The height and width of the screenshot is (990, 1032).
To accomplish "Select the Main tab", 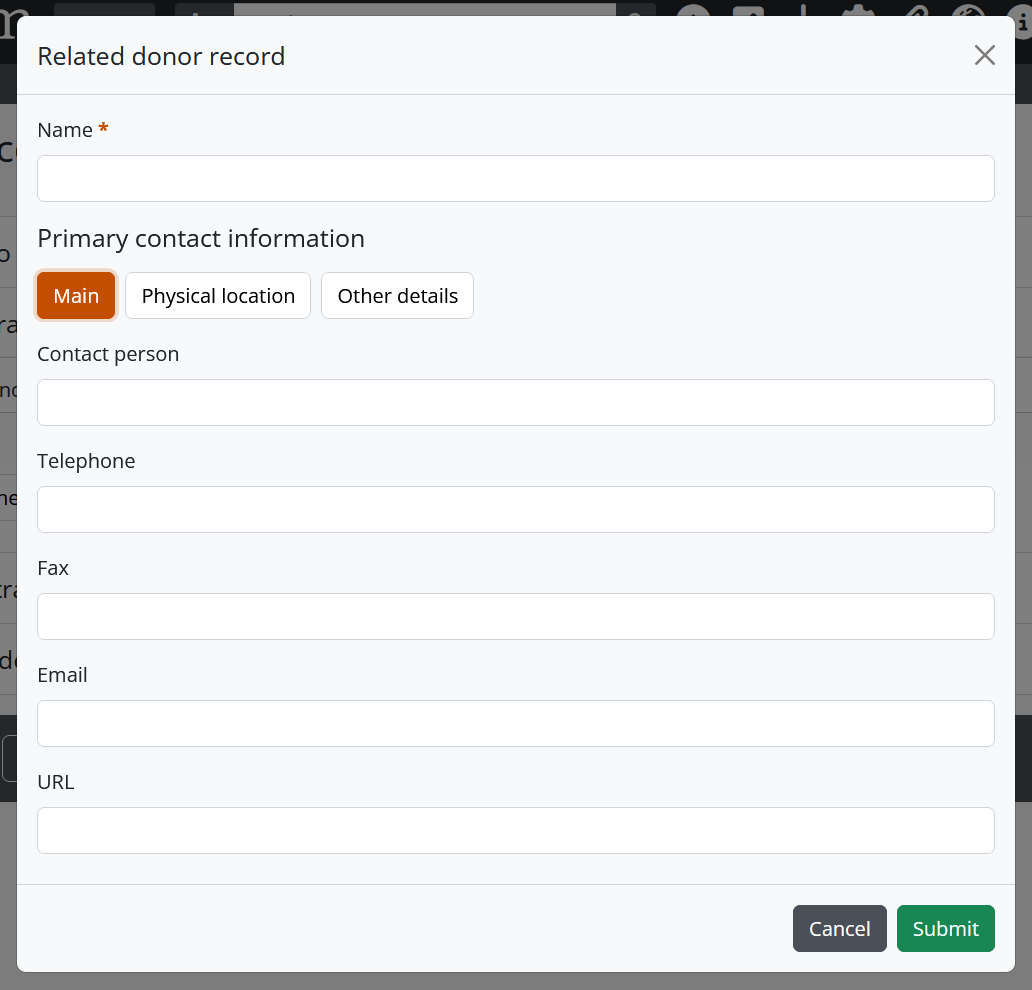I will 76,296.
